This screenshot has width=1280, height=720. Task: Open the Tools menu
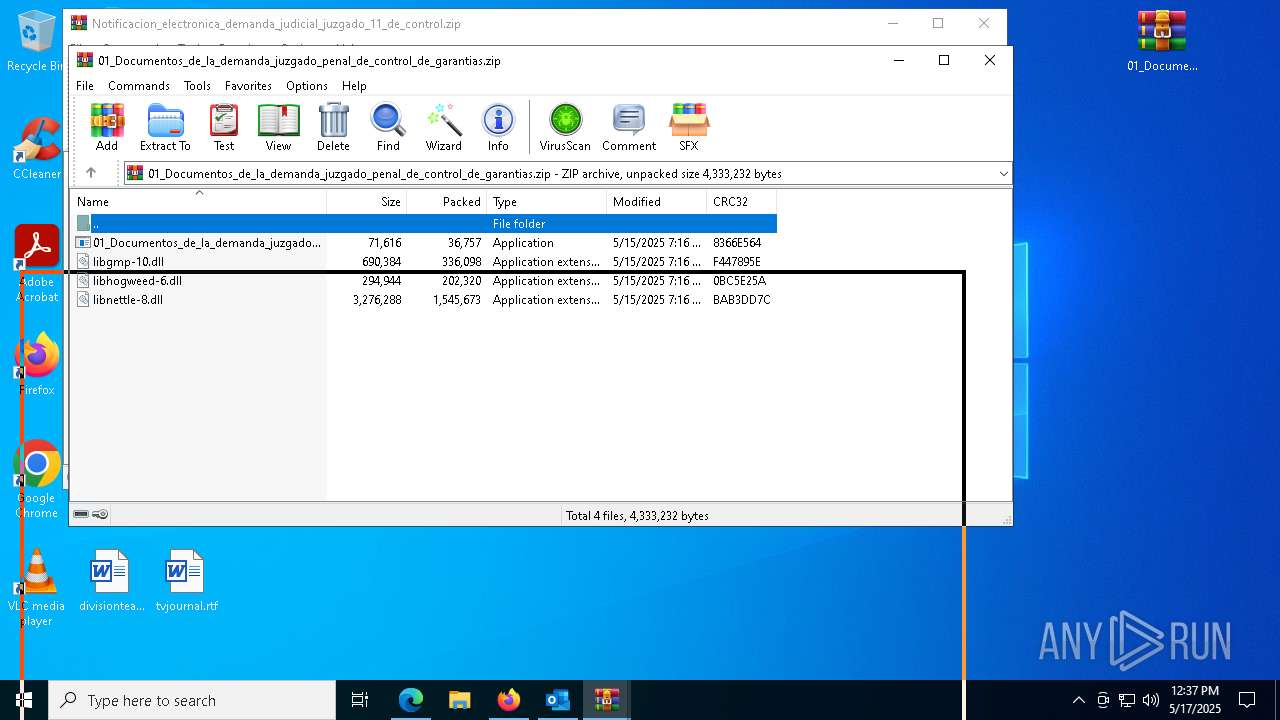coord(197,86)
